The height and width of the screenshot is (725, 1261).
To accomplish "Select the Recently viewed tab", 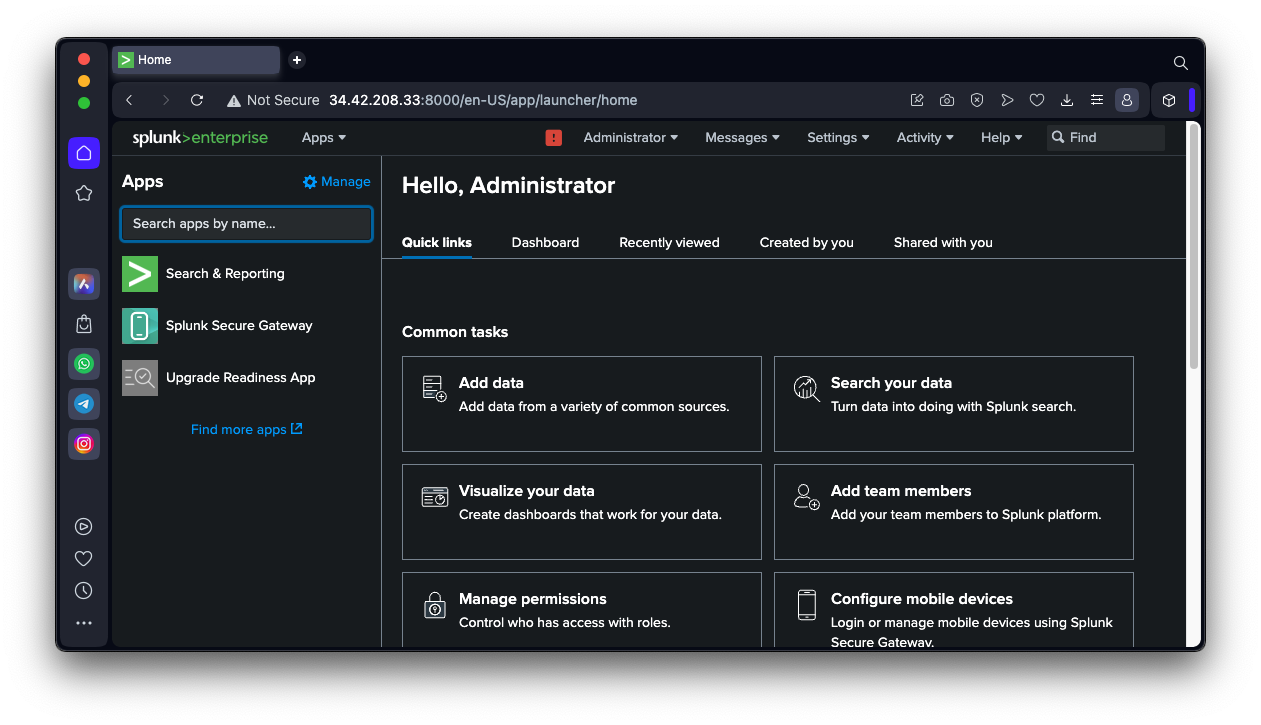I will (x=669, y=243).
